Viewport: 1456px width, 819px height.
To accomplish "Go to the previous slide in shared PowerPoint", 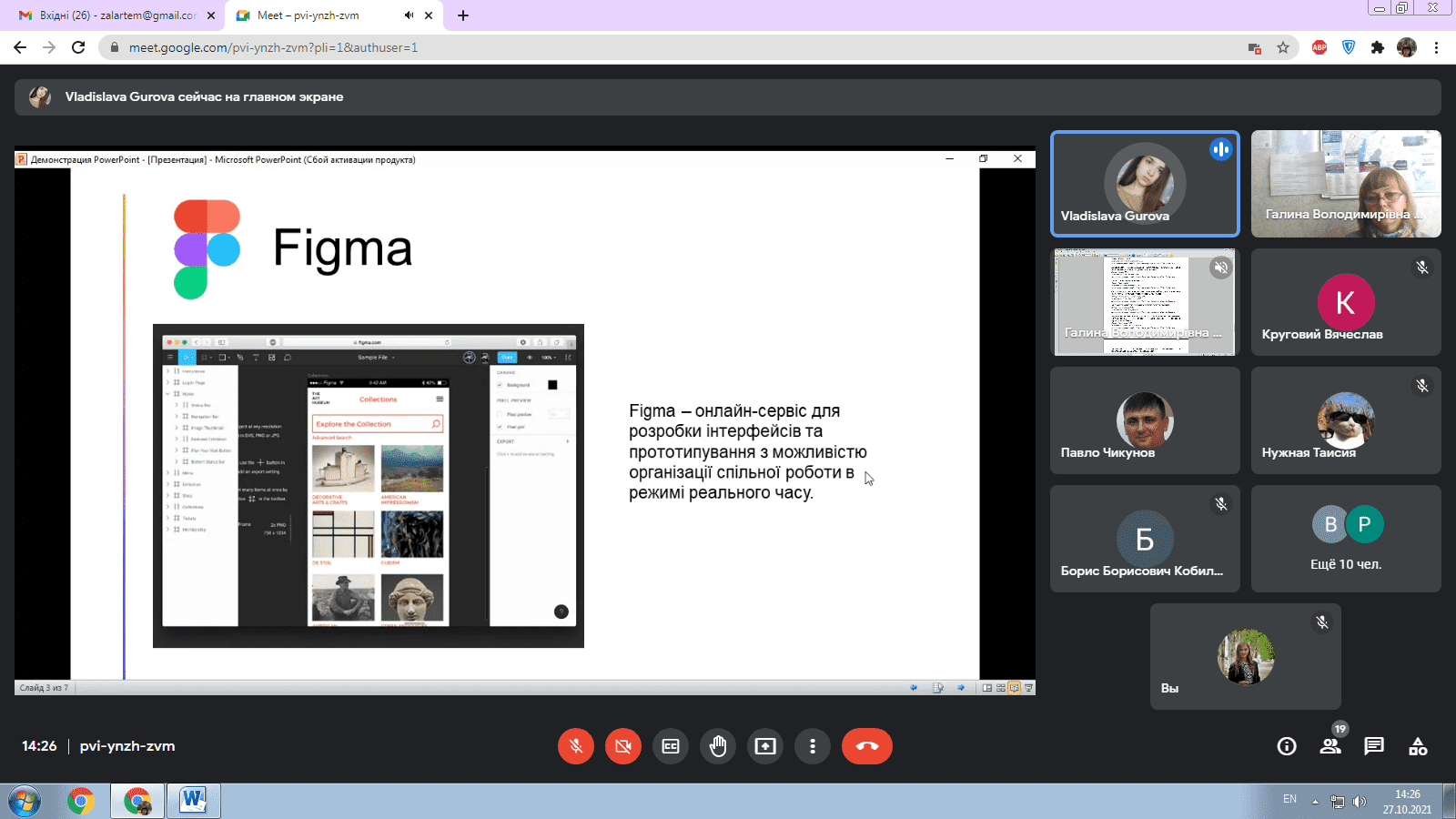I will (914, 688).
